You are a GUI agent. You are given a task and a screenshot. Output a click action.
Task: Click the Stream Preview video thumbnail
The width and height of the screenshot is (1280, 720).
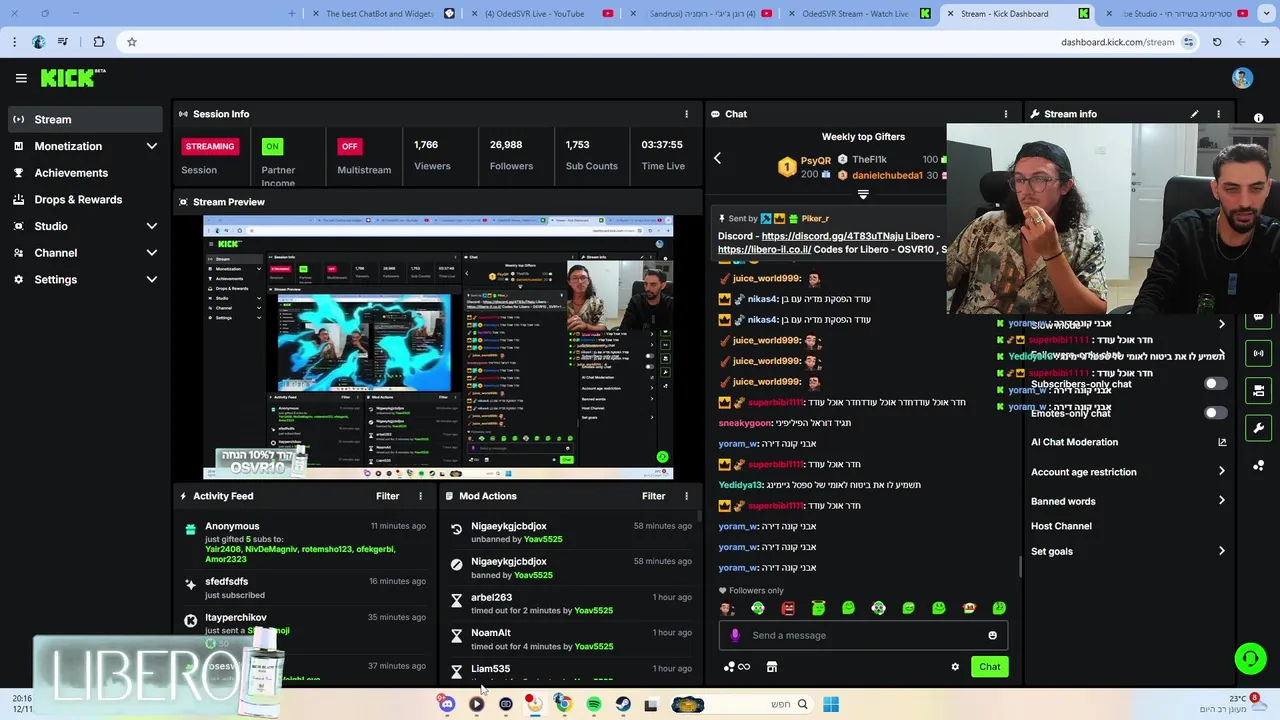(438, 348)
